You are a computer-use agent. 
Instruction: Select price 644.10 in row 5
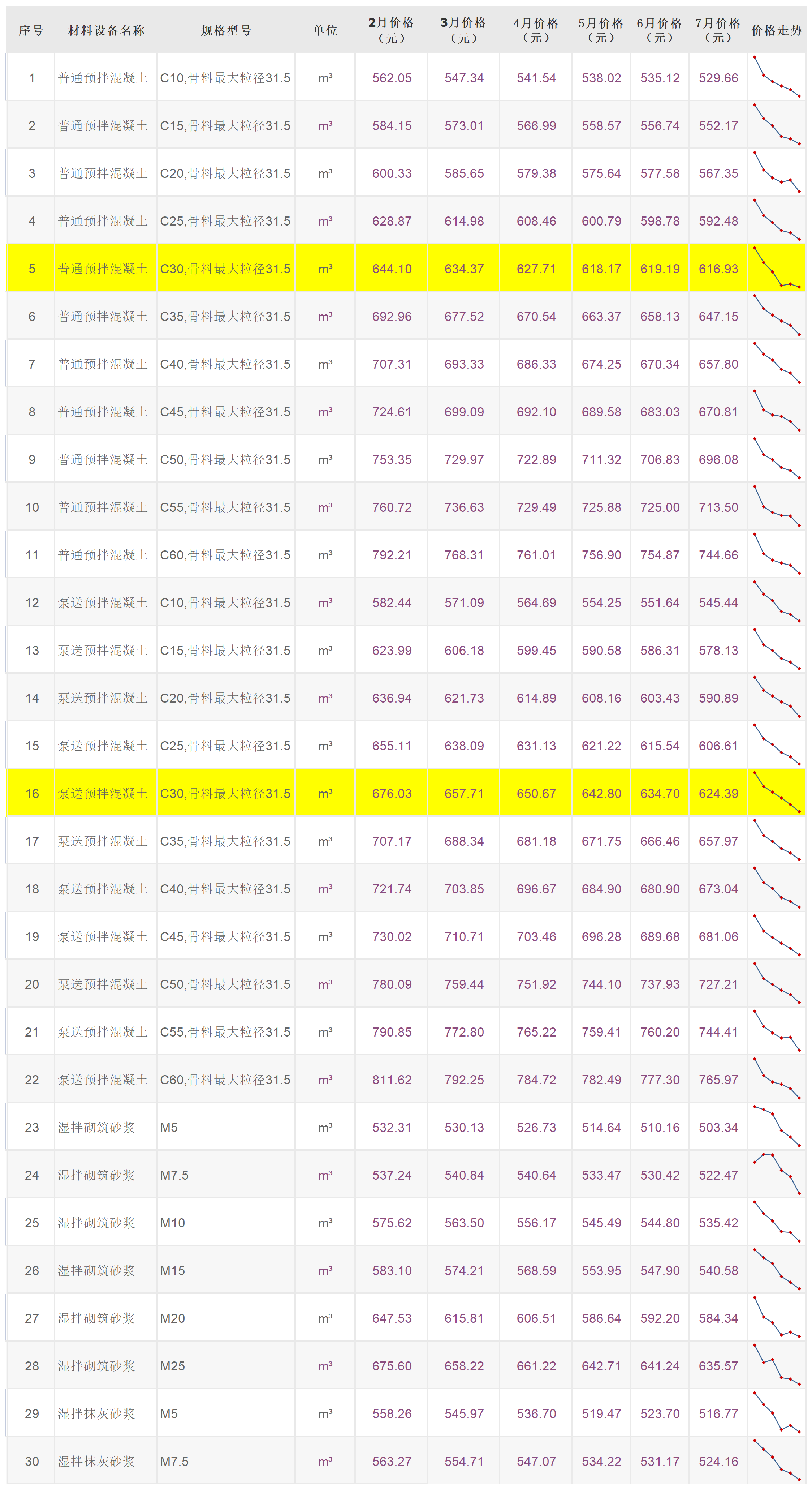point(392,269)
